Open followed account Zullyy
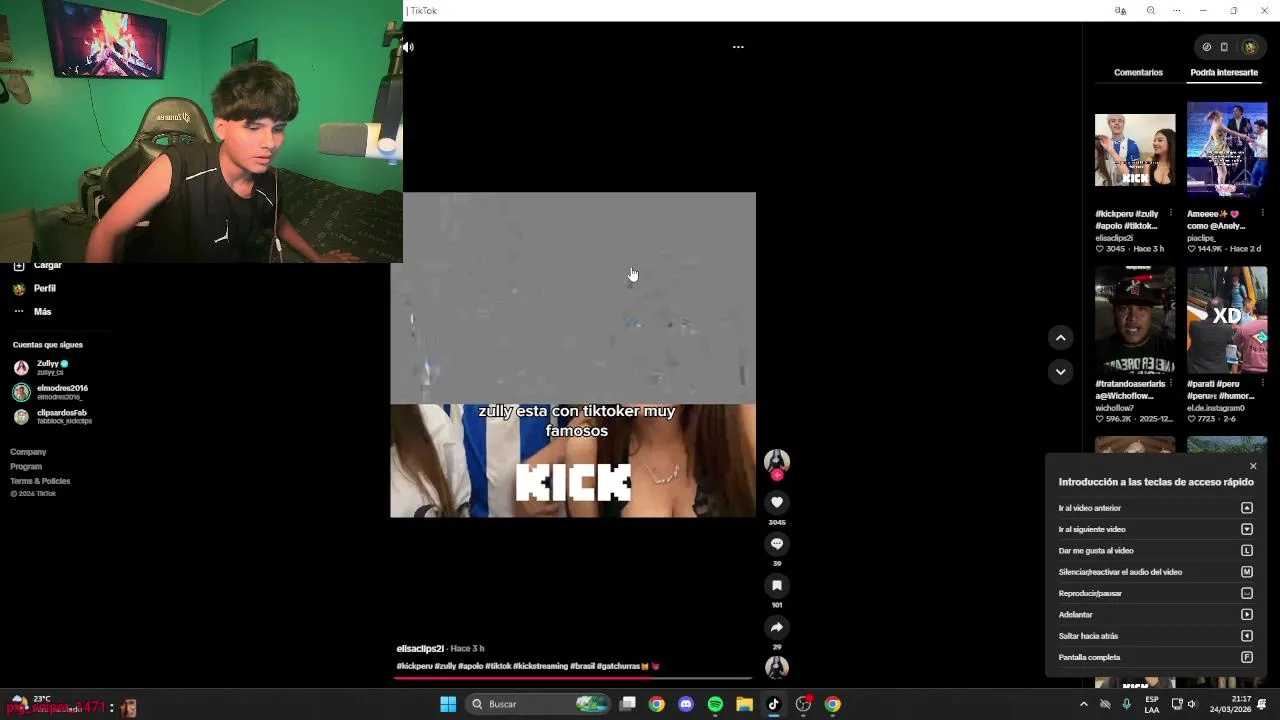The image size is (1280, 720). [x=42, y=367]
